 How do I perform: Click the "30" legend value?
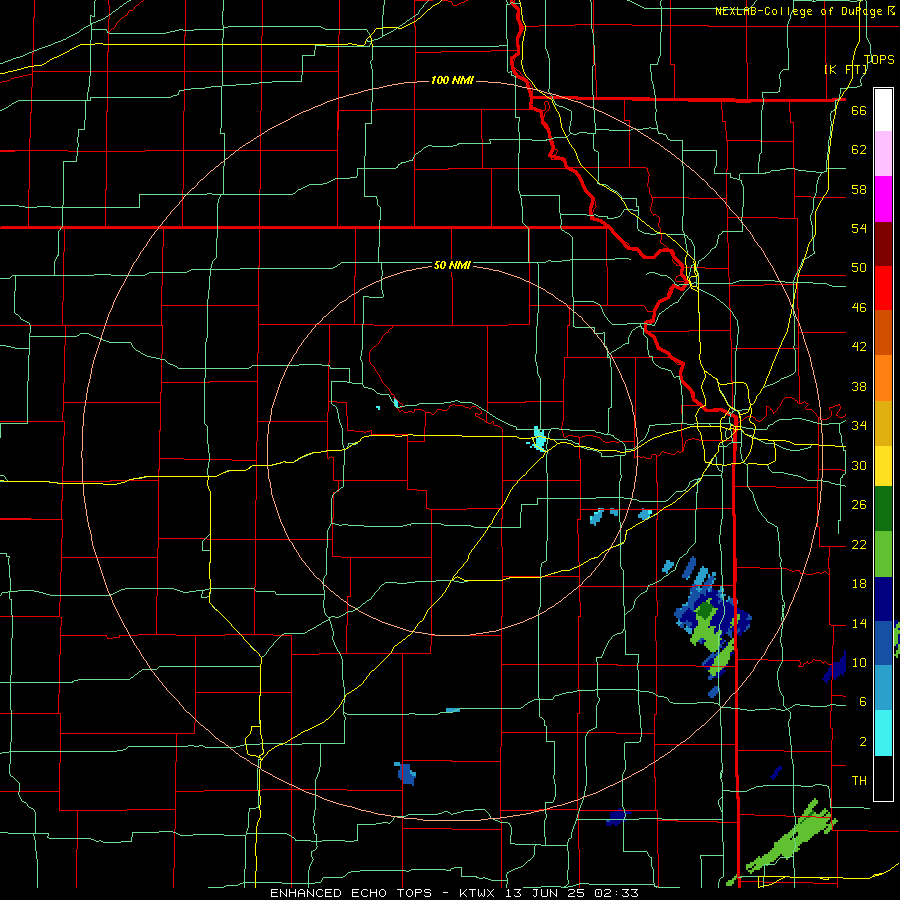point(859,465)
